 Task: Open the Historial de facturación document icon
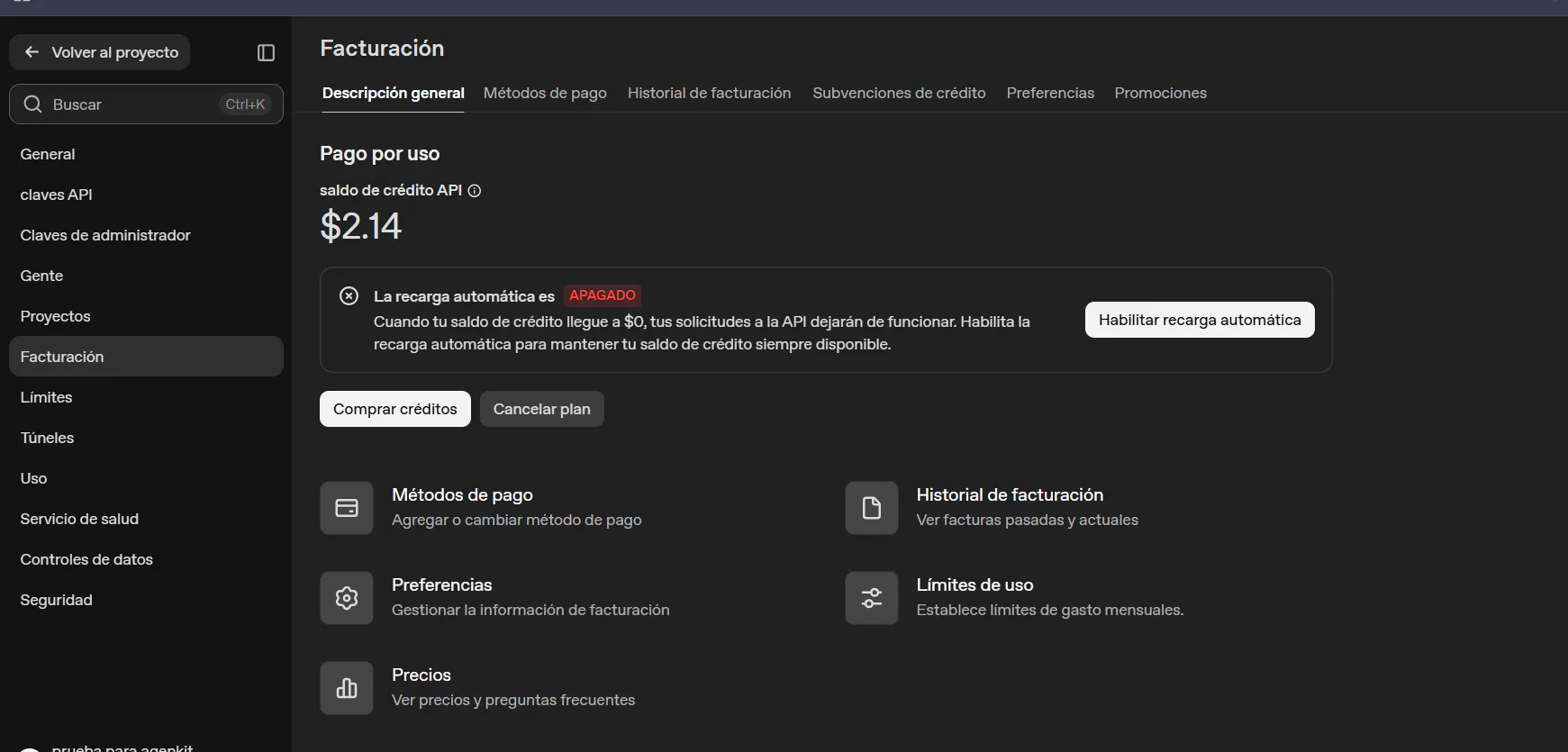point(872,508)
